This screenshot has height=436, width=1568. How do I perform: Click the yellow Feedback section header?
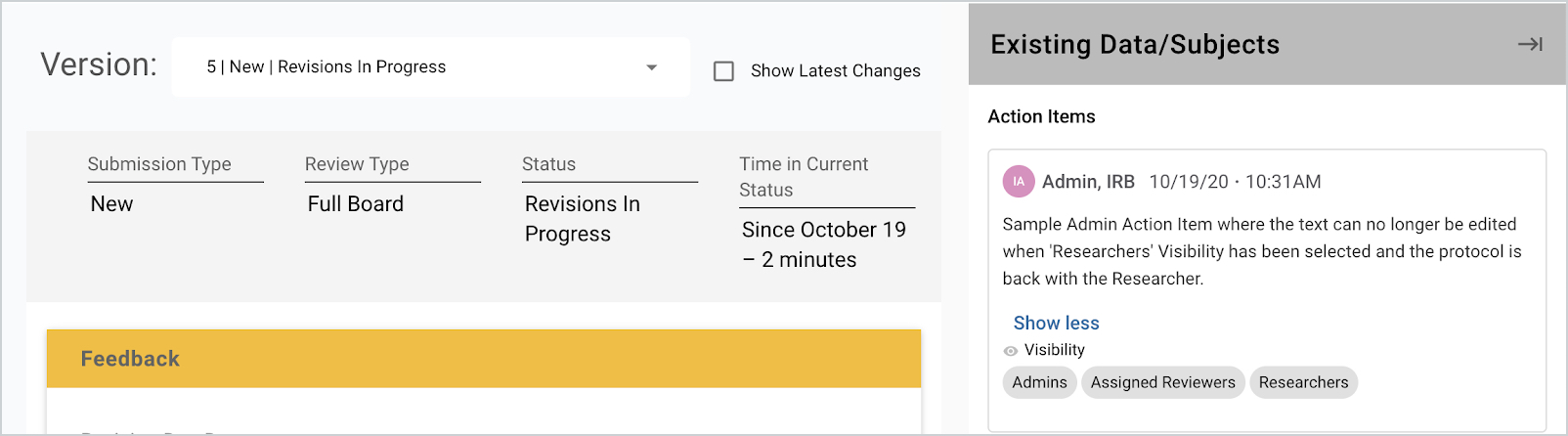pos(484,359)
